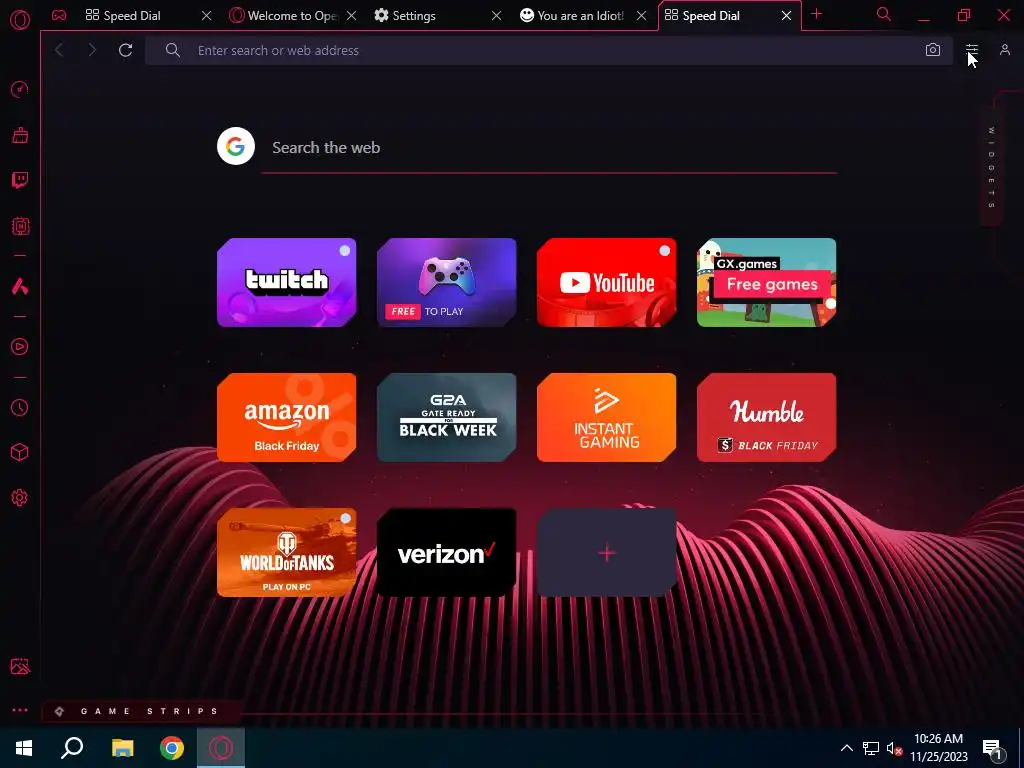Open the Opera menu logo
The height and width of the screenshot is (768, 1024).
click(20, 20)
